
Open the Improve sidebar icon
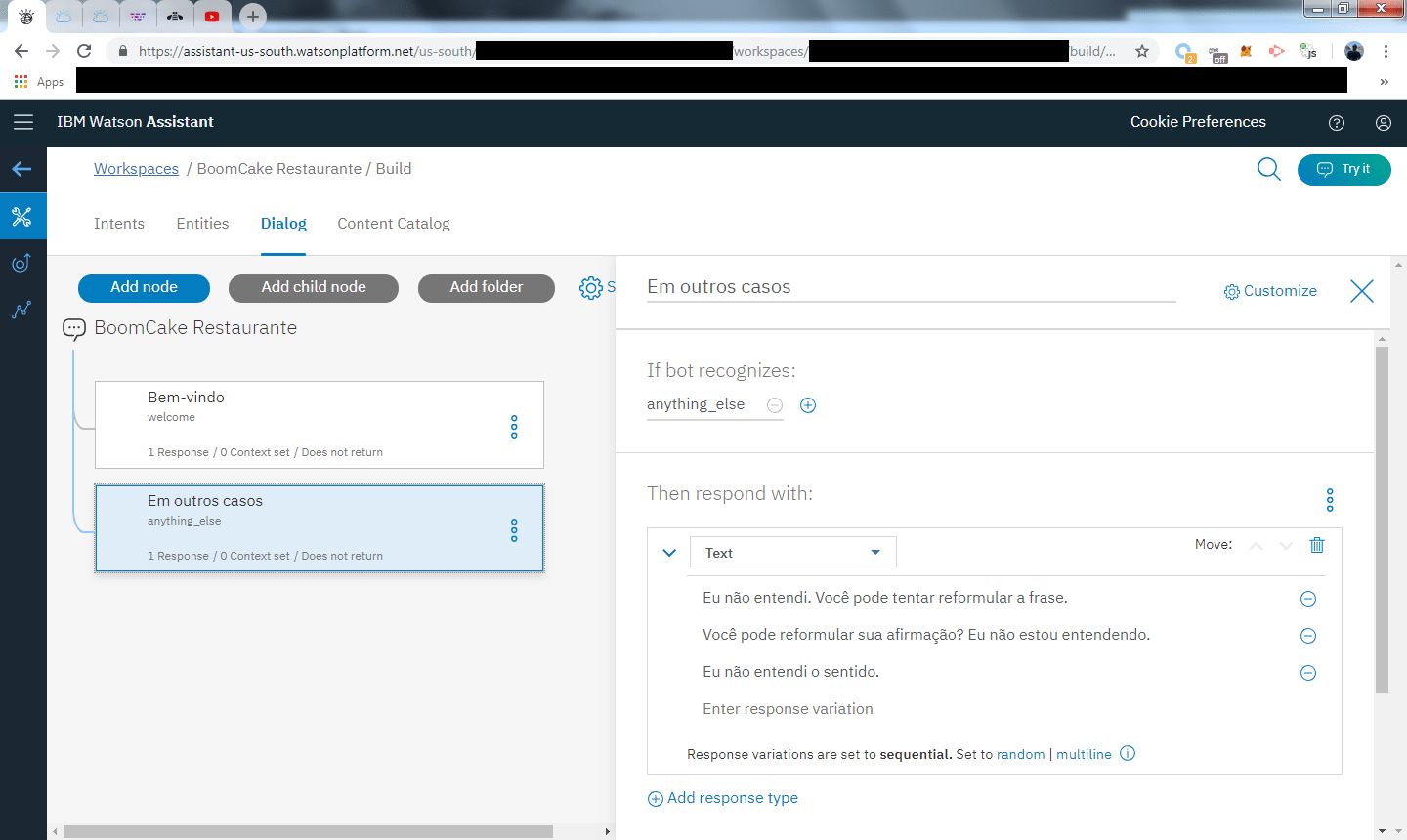coord(22,263)
